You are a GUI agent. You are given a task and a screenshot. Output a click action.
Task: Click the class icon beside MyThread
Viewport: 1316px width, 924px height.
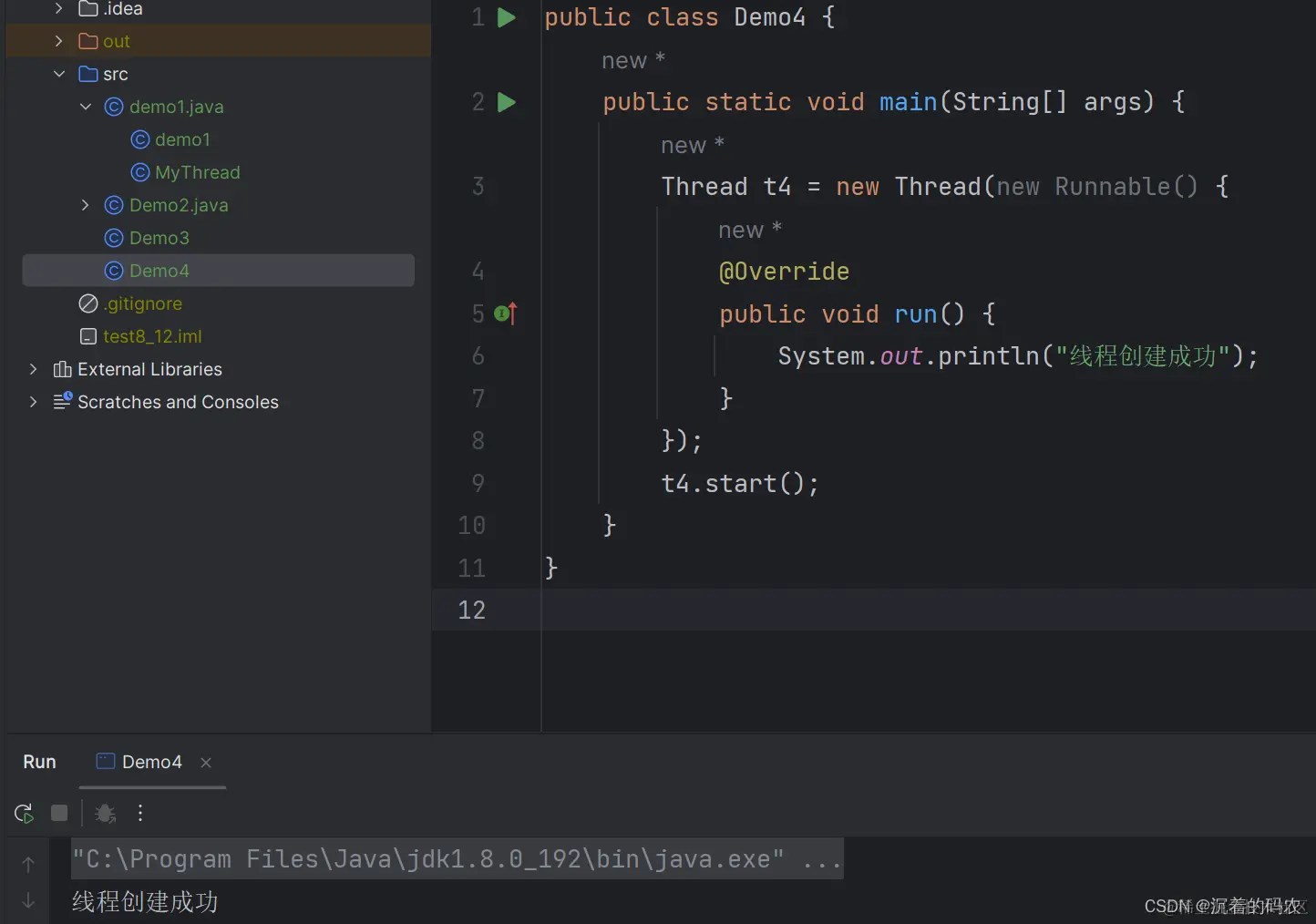click(140, 172)
